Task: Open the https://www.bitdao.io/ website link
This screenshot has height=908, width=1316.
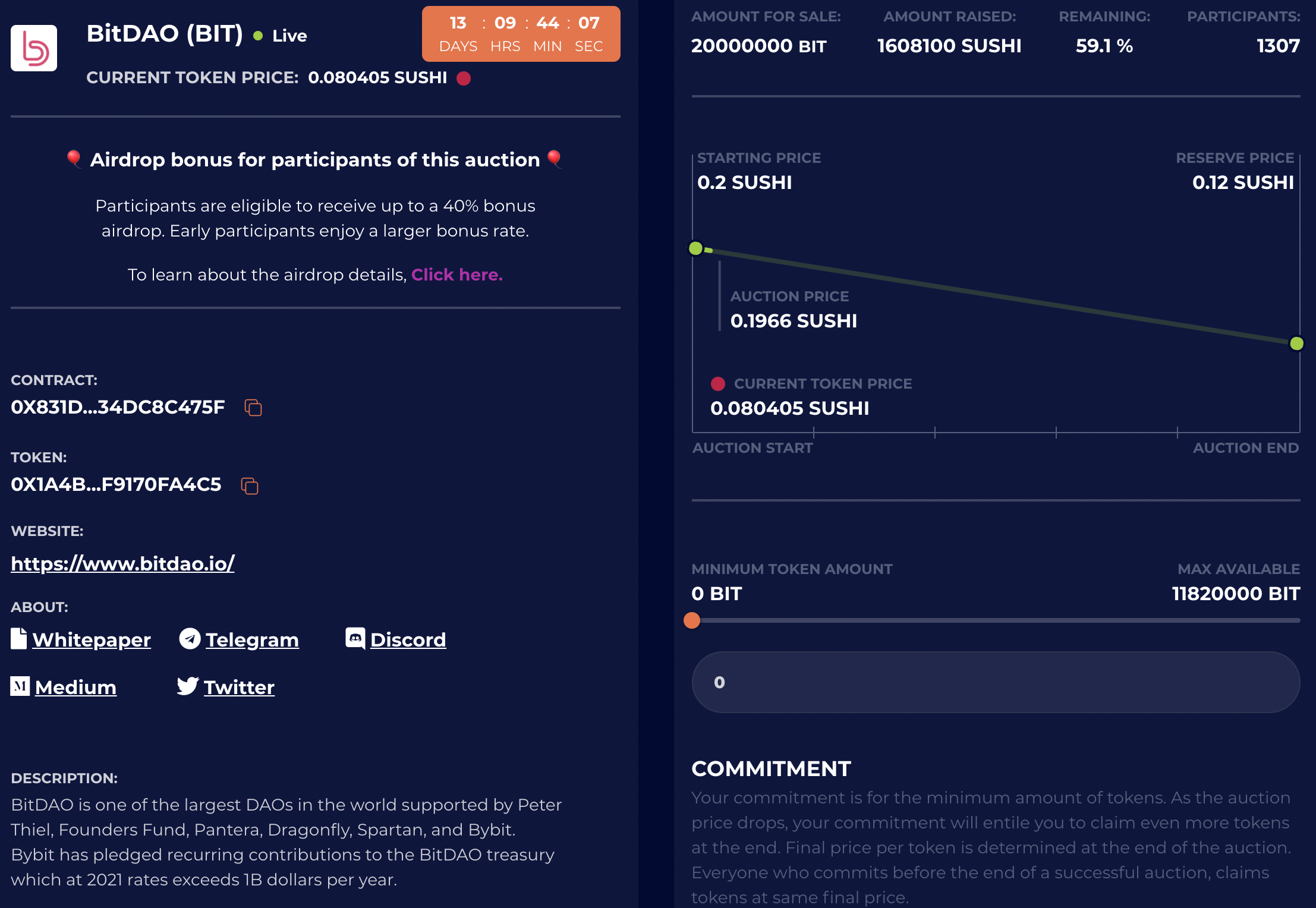Action: [x=122, y=563]
